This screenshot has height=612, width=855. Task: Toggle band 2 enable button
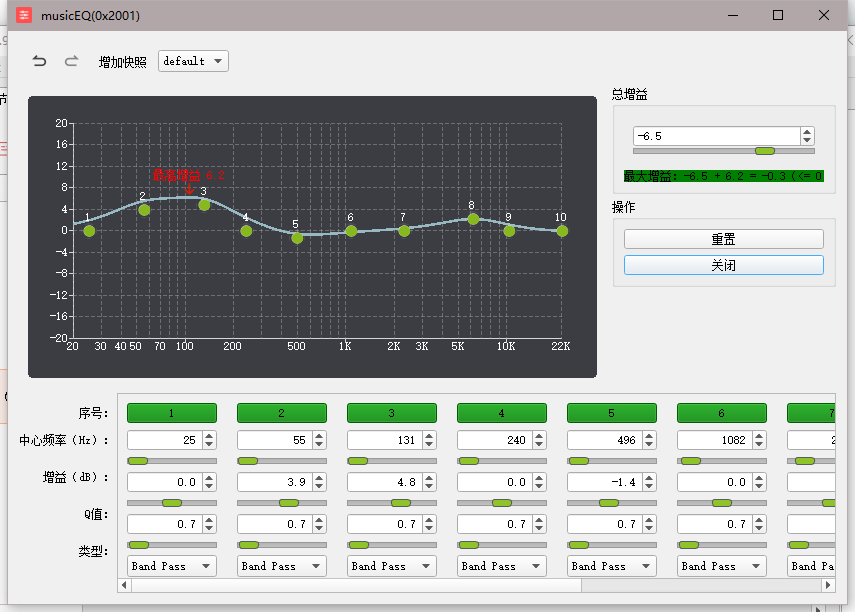pyautogui.click(x=282, y=413)
